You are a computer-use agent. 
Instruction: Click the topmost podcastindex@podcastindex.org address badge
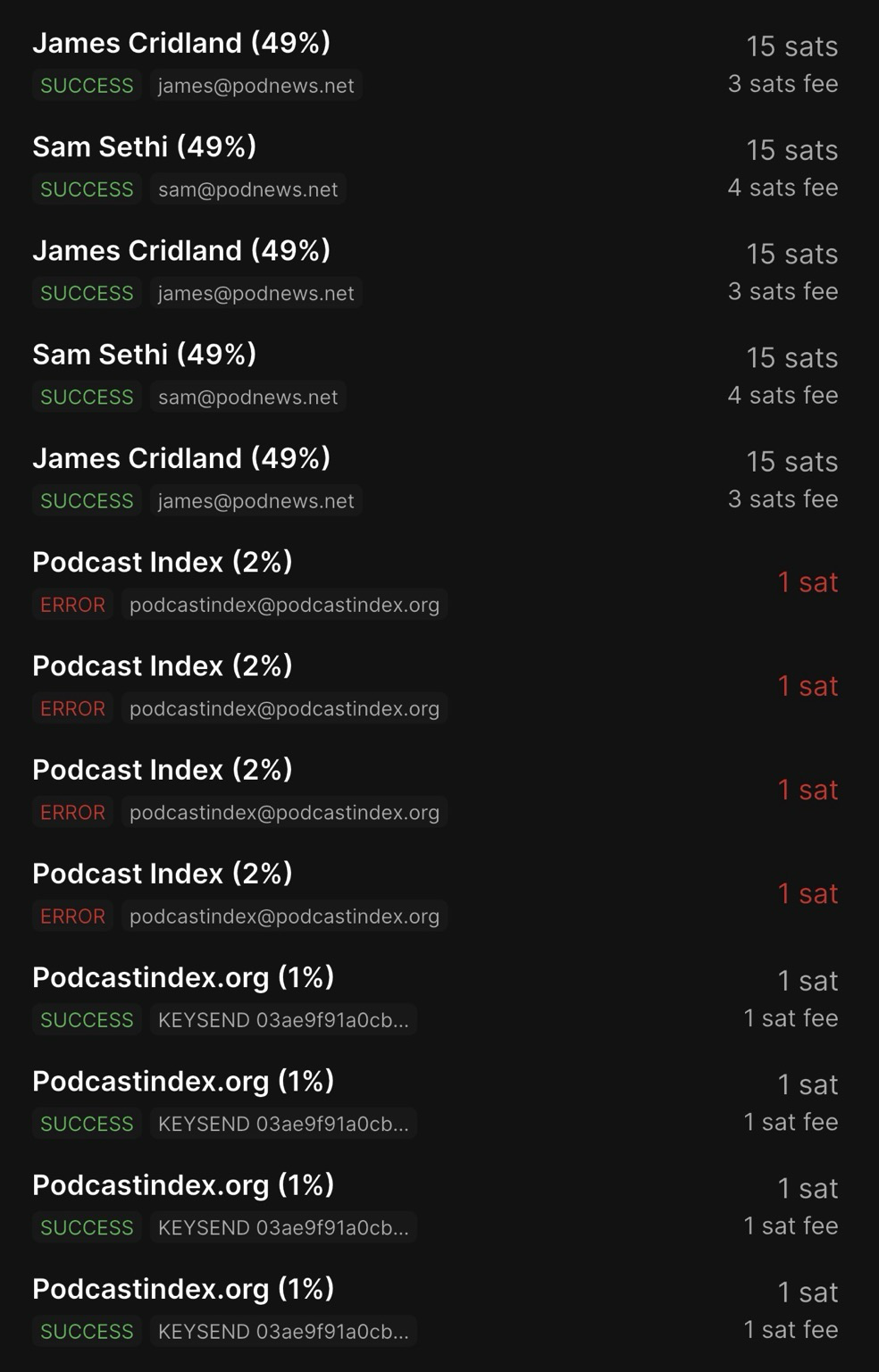click(x=284, y=605)
